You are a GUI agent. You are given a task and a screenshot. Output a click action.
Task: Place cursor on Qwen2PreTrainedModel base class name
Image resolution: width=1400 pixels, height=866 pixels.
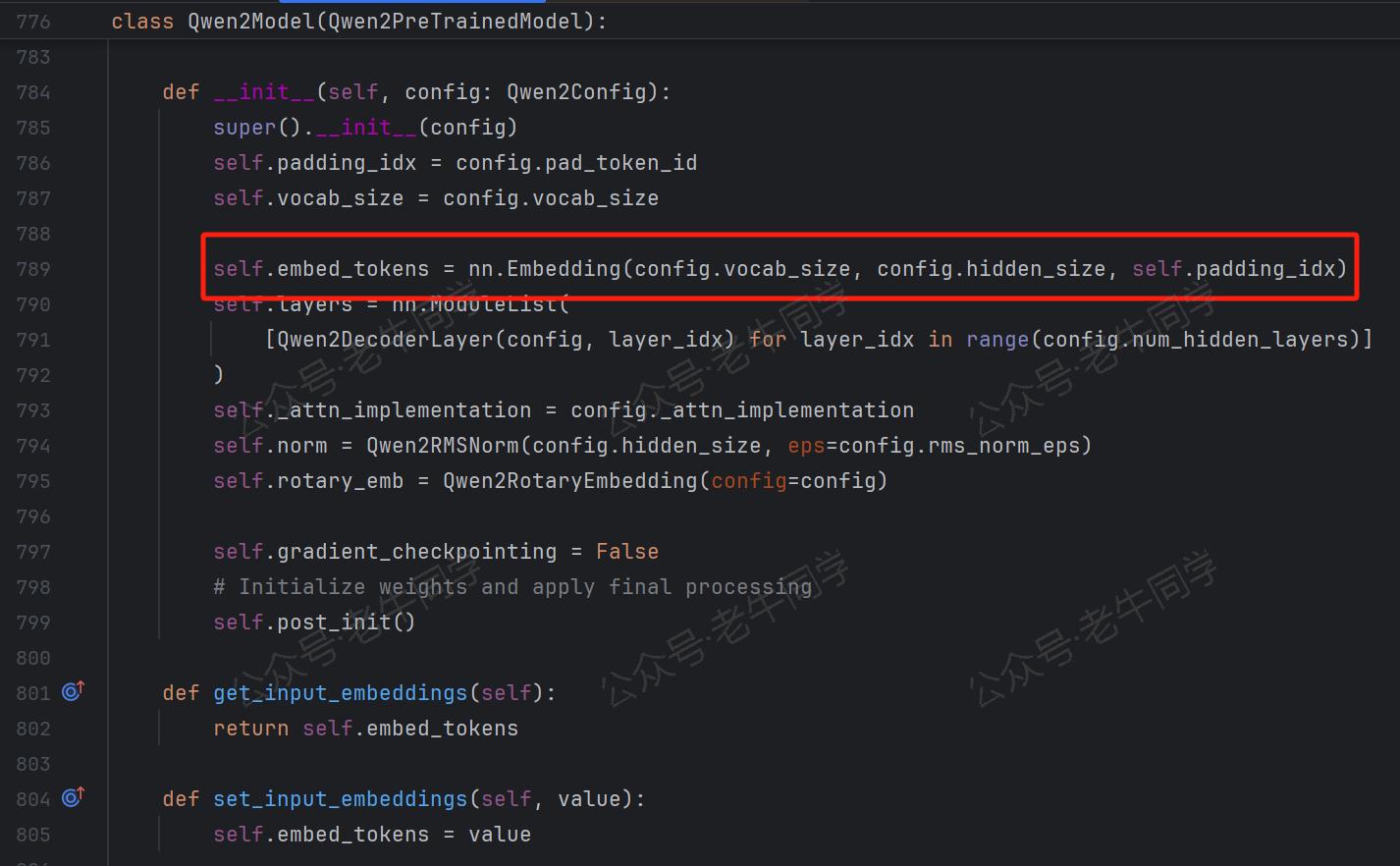(x=455, y=22)
